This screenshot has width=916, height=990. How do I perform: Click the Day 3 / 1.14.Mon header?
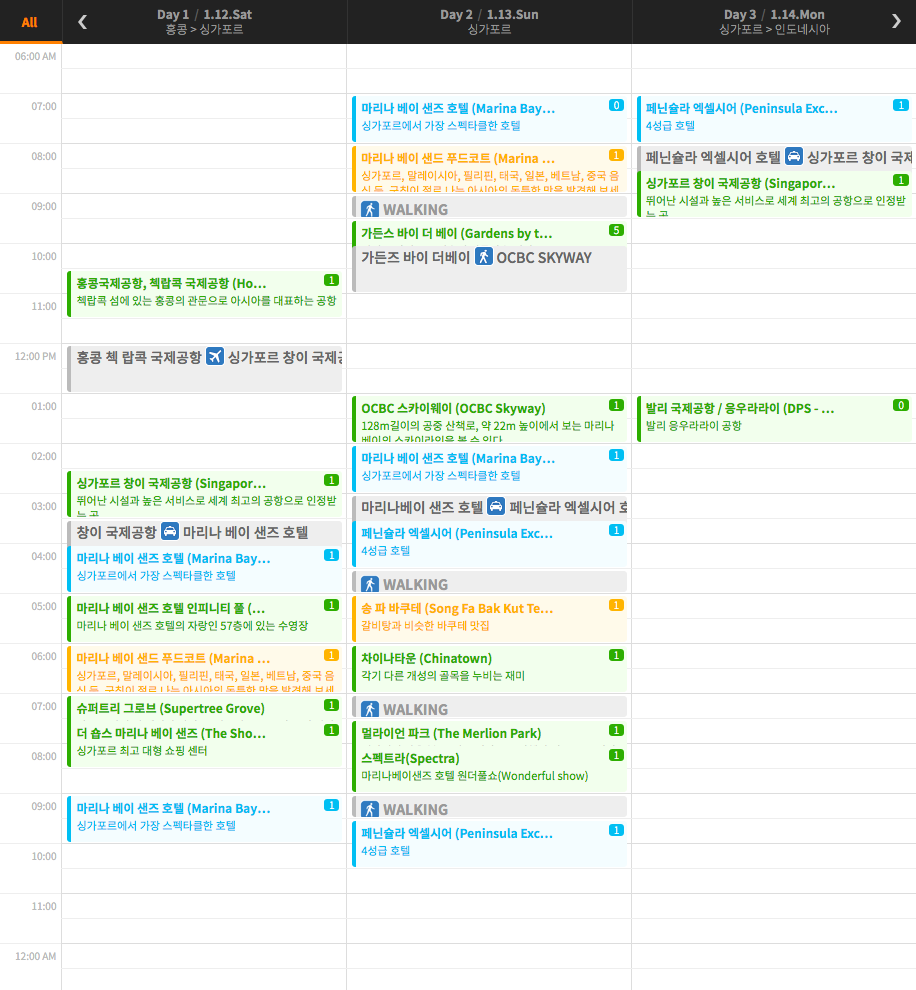coord(774,21)
